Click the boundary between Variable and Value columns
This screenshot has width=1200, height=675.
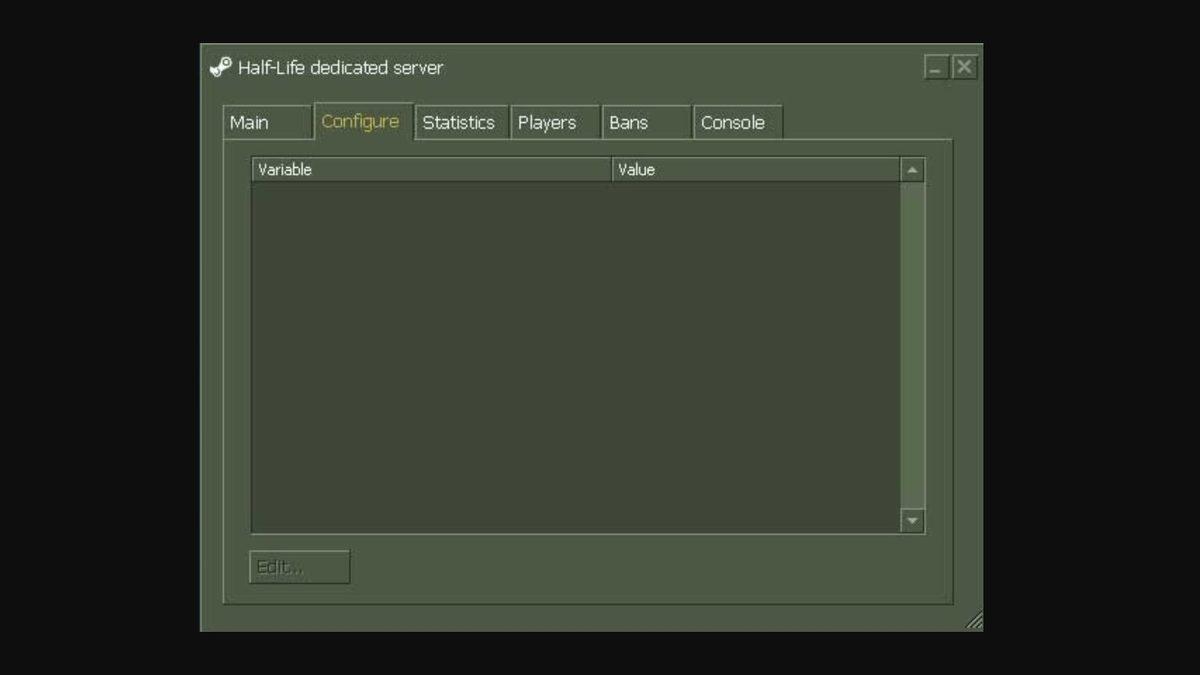tap(612, 169)
